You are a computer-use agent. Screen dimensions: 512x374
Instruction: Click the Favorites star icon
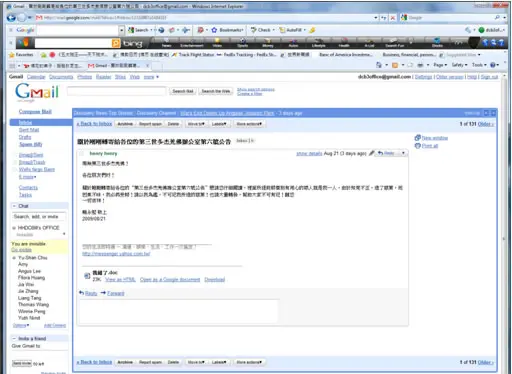tap(12, 55)
